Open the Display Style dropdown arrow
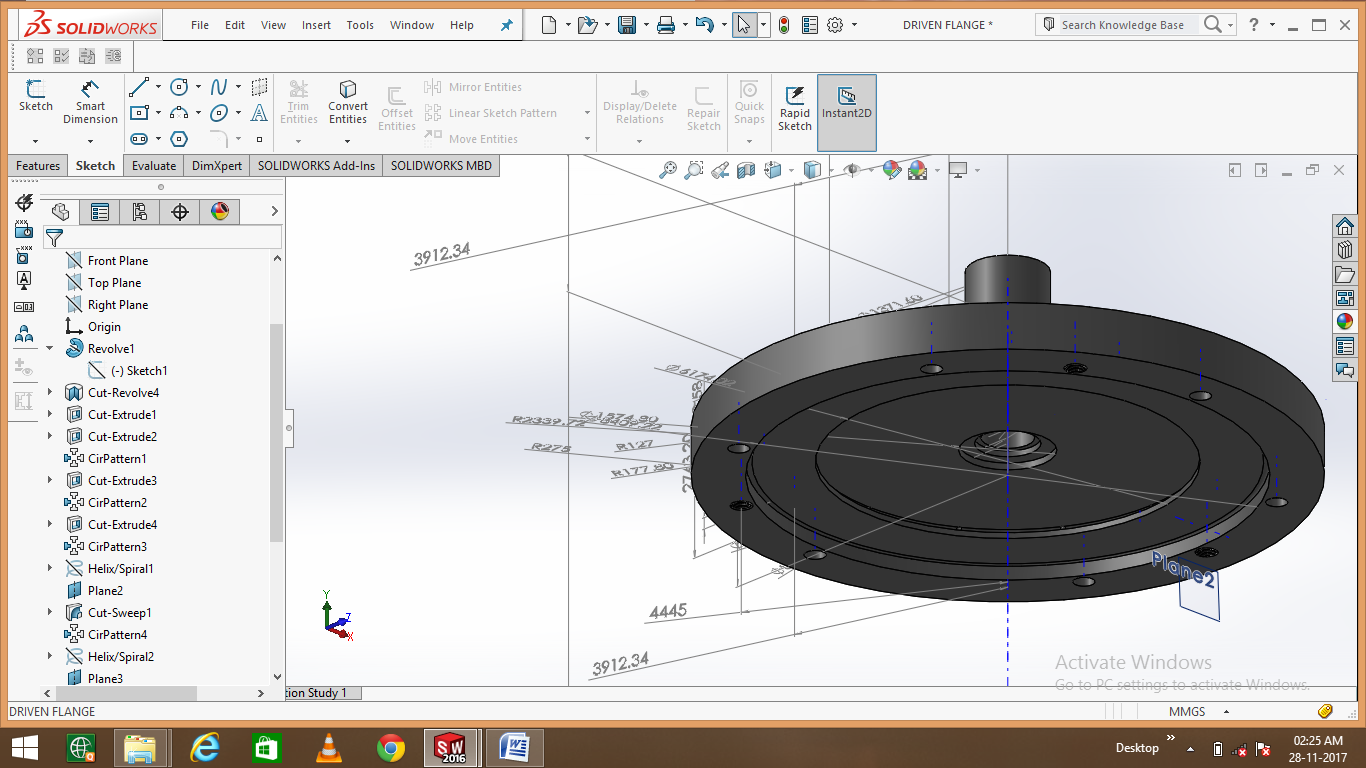The image size is (1366, 768). coord(831,170)
